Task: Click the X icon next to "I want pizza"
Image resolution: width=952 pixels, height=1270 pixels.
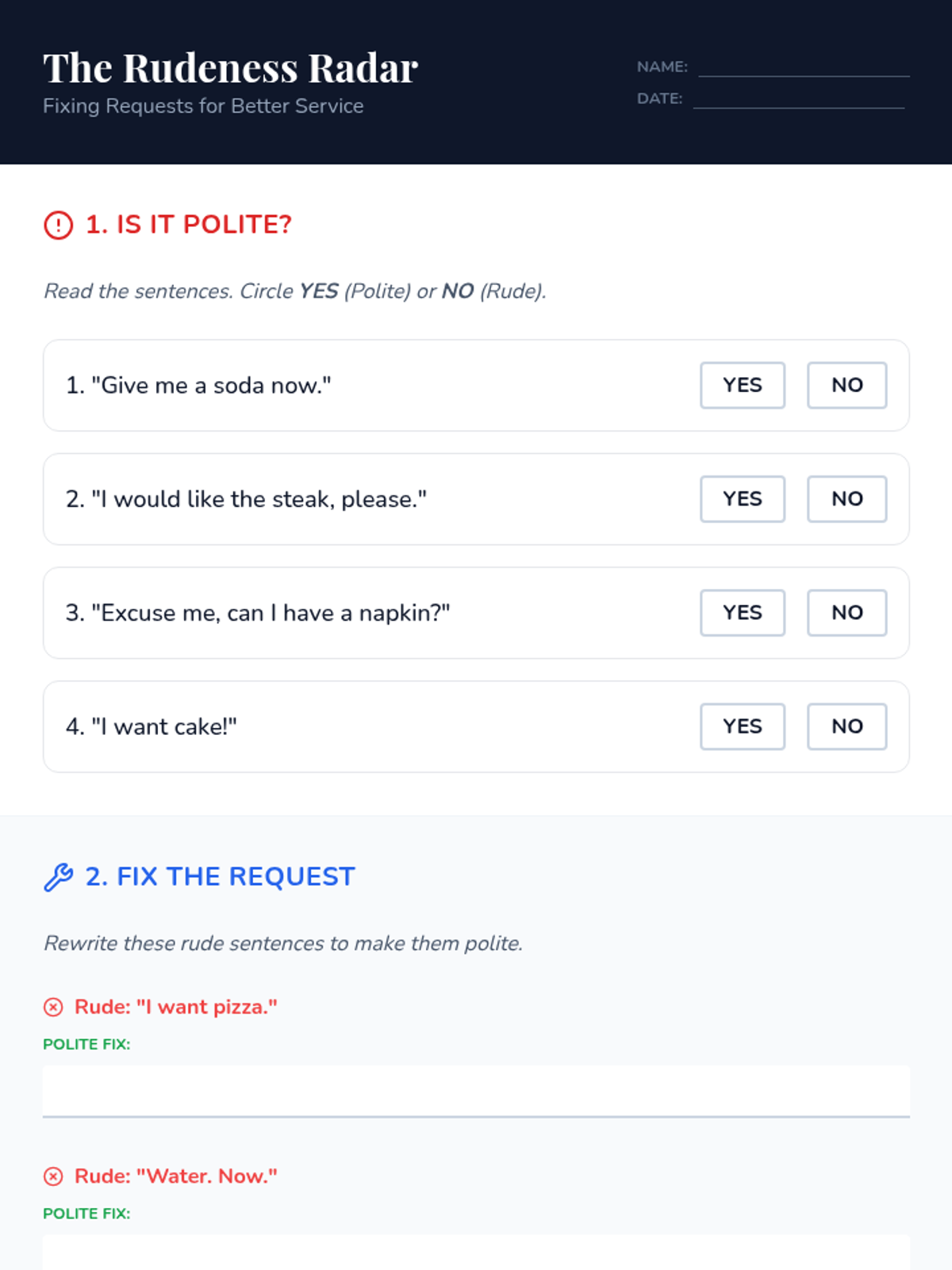Action: pos(53,1007)
